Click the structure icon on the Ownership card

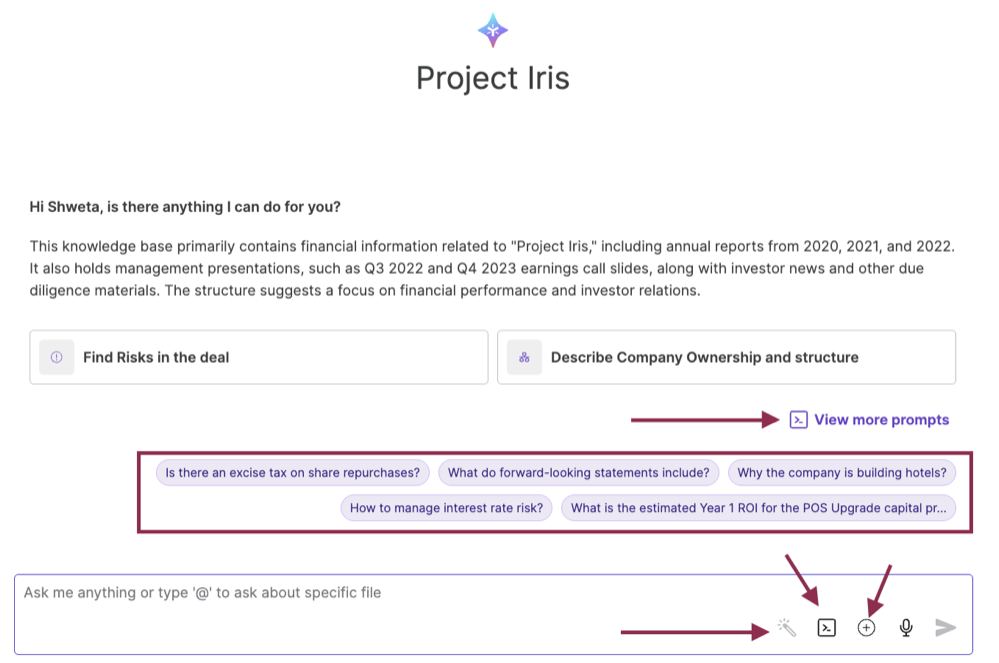(x=524, y=357)
